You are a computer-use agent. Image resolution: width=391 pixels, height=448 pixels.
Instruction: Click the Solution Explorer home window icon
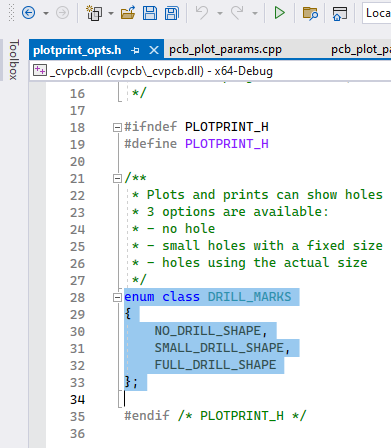pyautogui.click(x=340, y=13)
